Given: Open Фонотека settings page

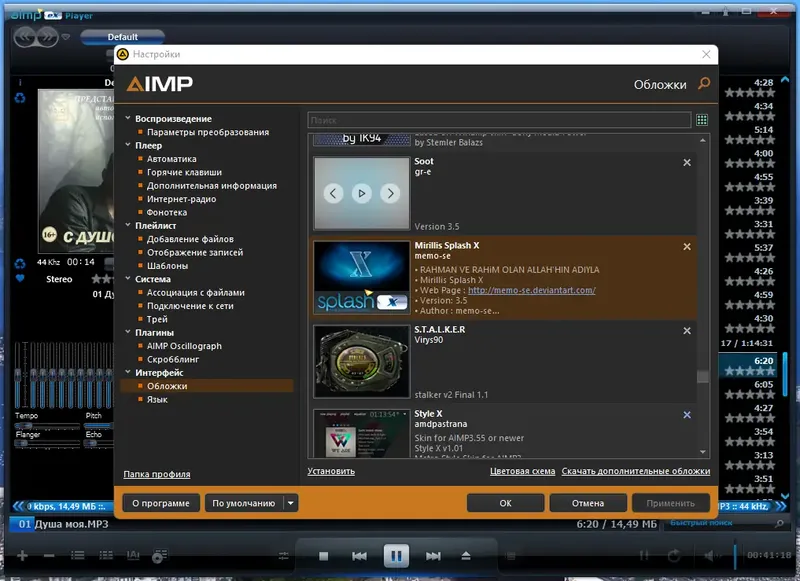Looking at the screenshot, I should (167, 212).
